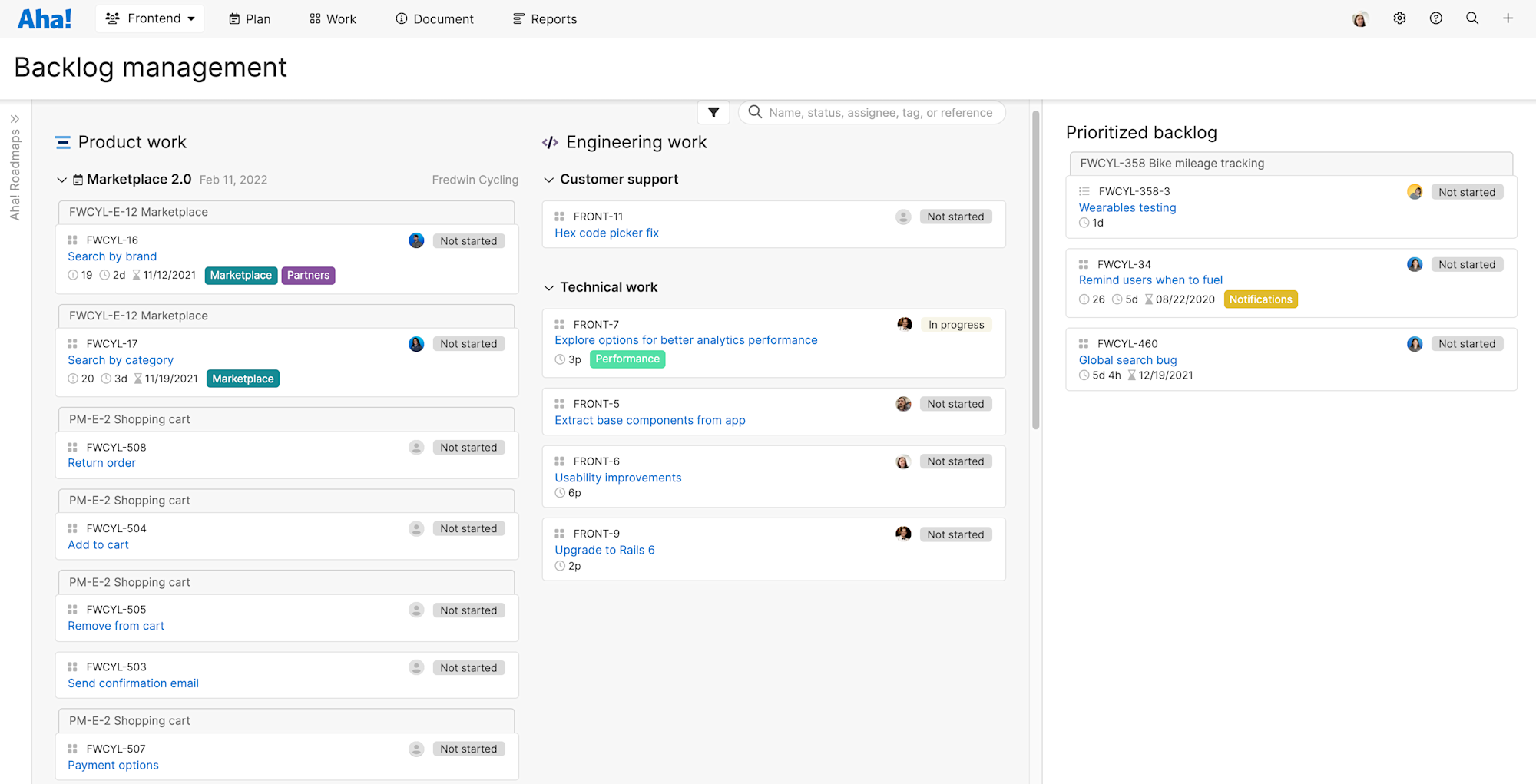Click the green Performance tag on FRONT-7
Screen dimensions: 1536x784
pyautogui.click(x=627, y=359)
